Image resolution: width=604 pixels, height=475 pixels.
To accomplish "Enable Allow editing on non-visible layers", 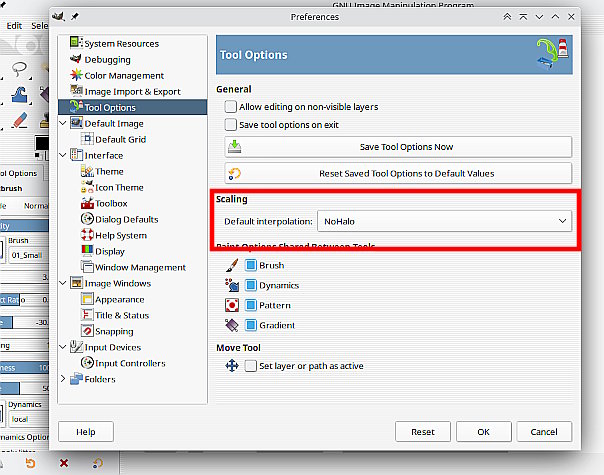I will [230, 106].
